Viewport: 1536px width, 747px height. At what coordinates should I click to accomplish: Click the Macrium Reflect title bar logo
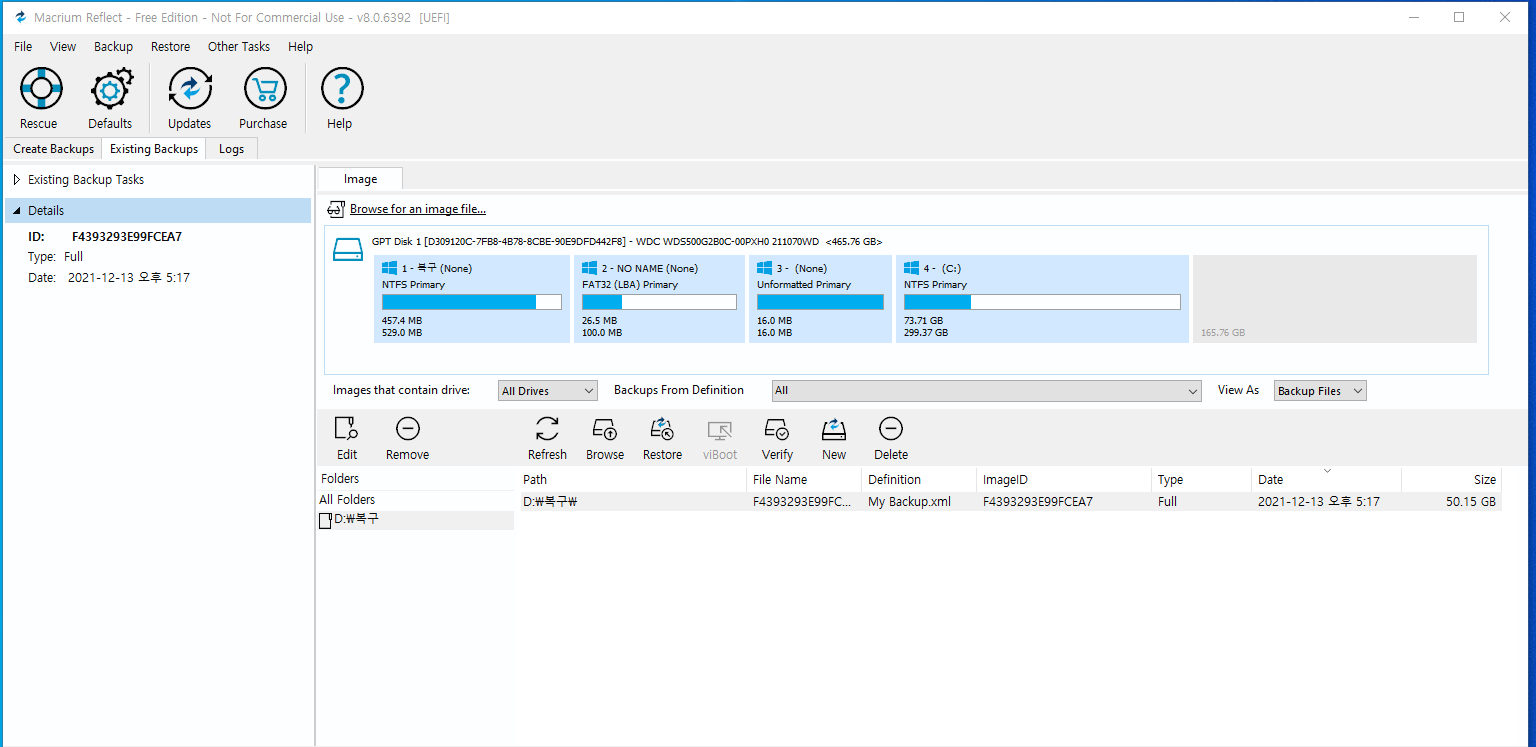click(20, 17)
